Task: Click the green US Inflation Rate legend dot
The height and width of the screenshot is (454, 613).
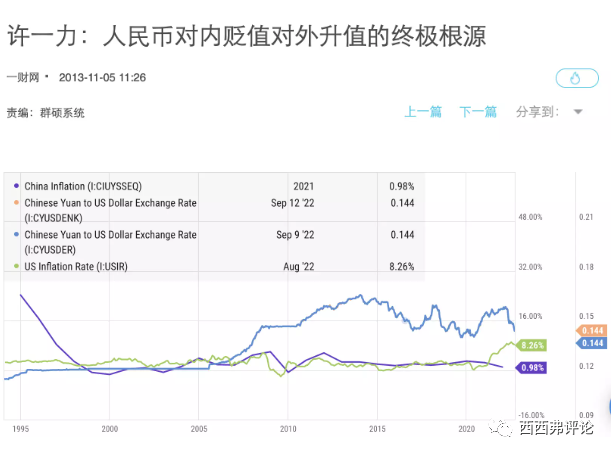Action: pos(16,266)
